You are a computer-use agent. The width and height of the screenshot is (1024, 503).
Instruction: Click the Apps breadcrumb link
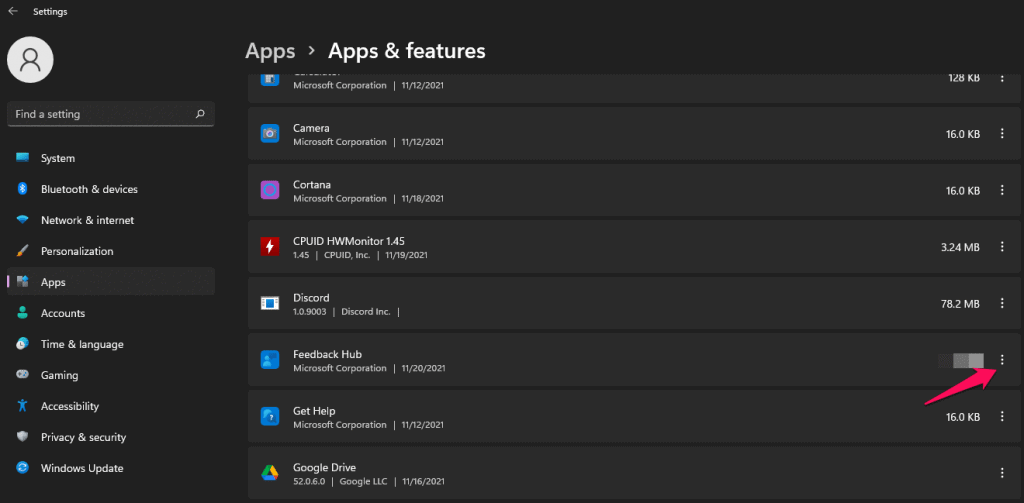(270, 50)
